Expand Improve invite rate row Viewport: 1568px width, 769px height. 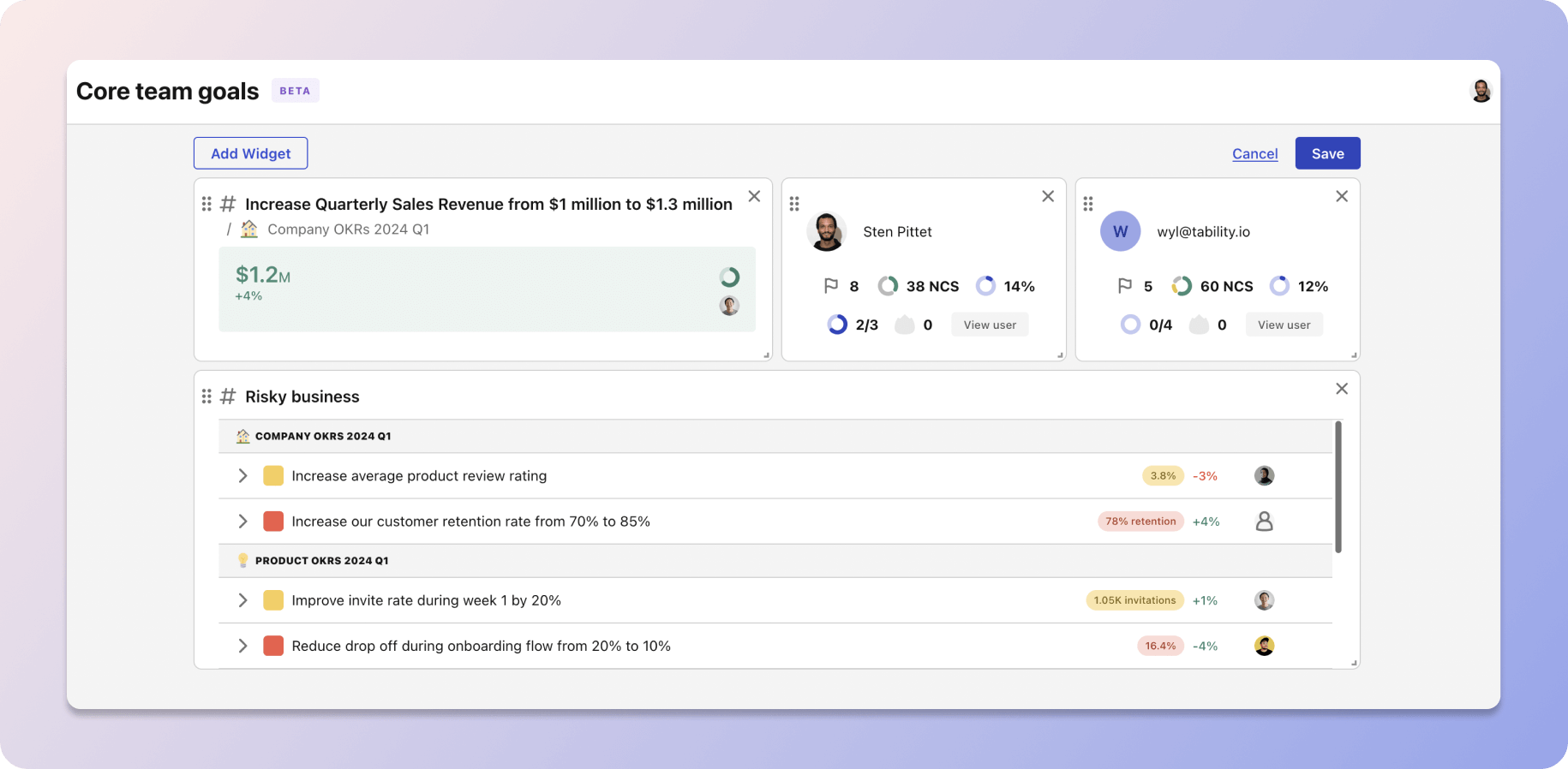[x=242, y=600]
